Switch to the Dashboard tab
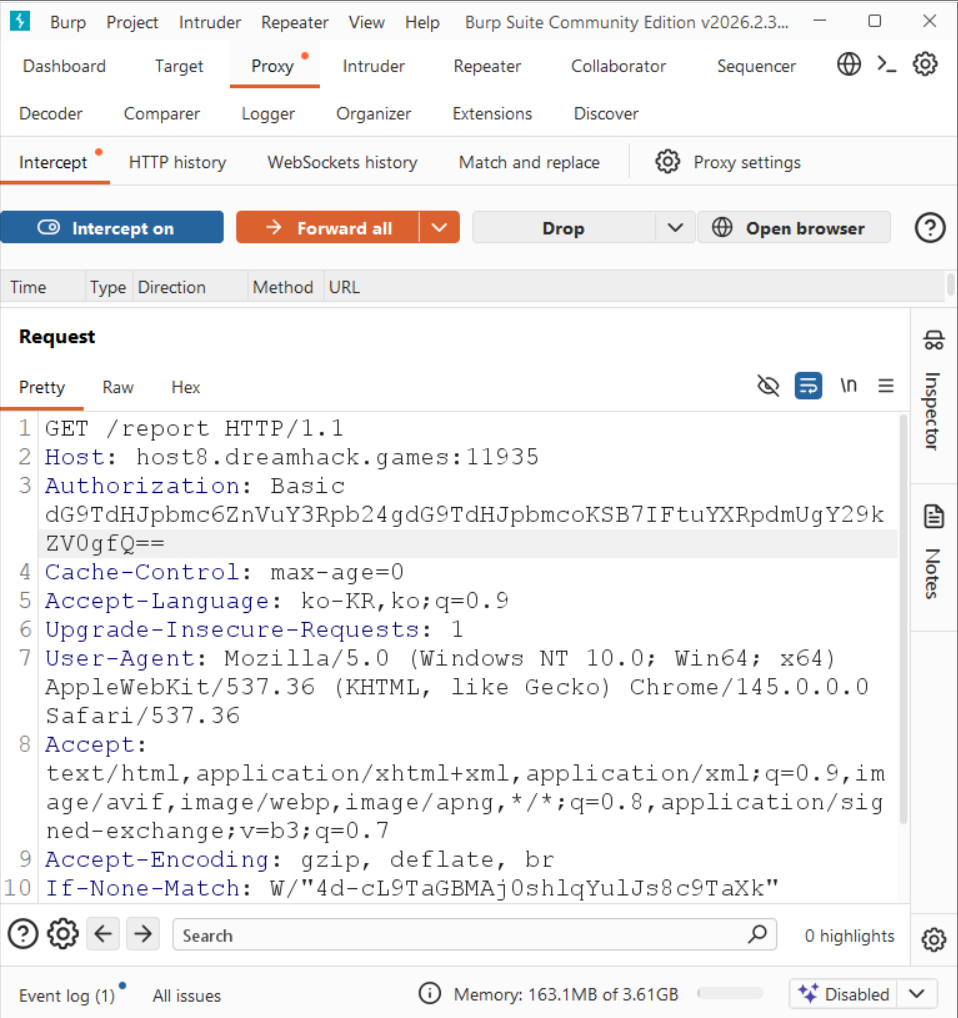The width and height of the screenshot is (958, 1018). coord(64,66)
